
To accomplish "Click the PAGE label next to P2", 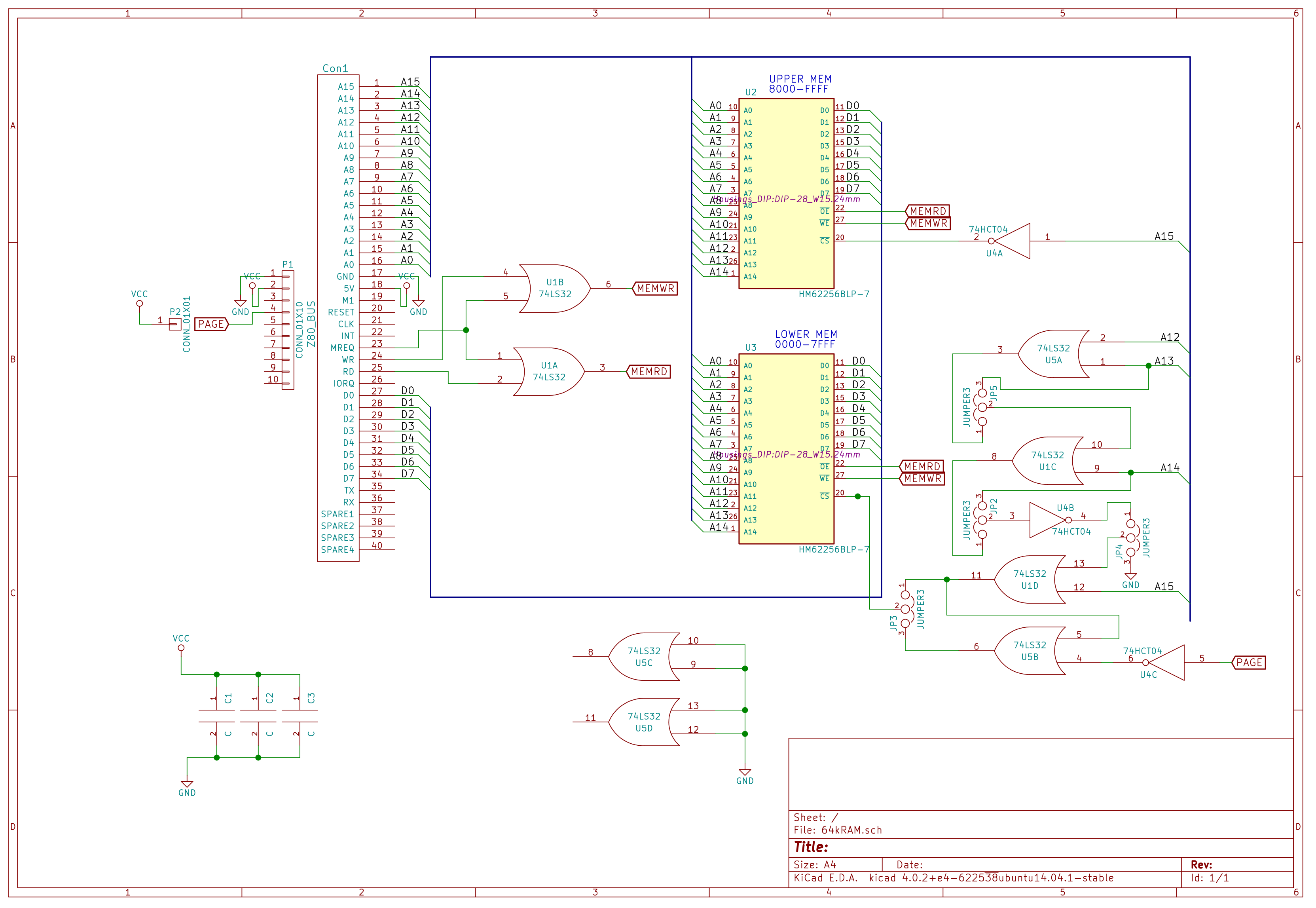I will click(211, 324).
